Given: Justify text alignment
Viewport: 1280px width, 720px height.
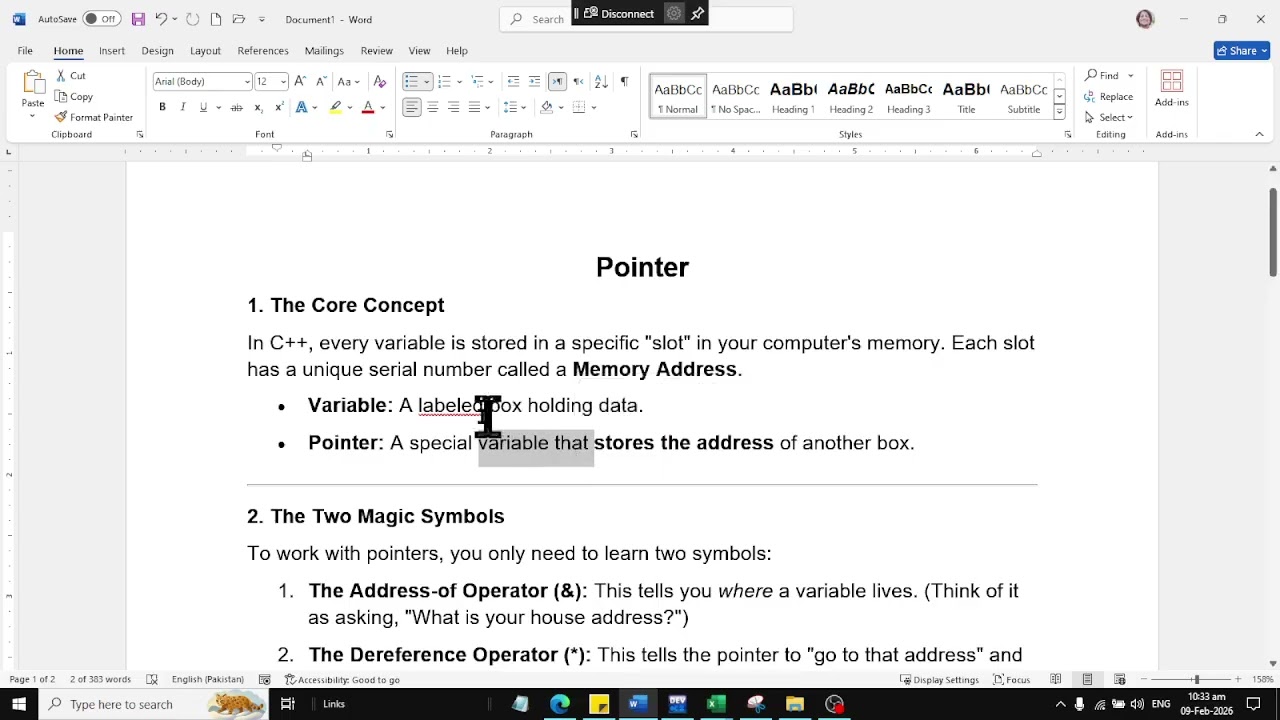Looking at the screenshot, I should pyautogui.click(x=474, y=107).
